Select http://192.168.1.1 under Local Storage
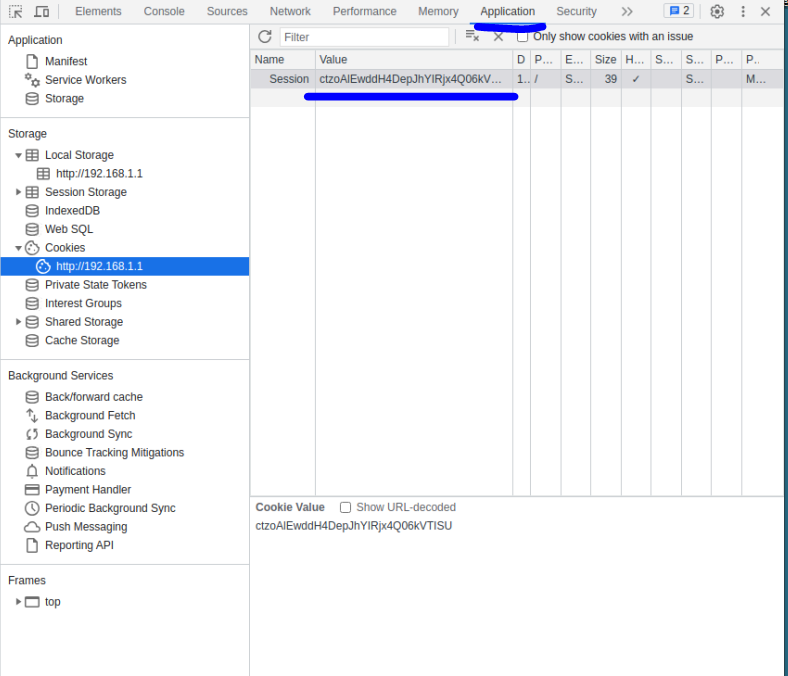 (99, 174)
